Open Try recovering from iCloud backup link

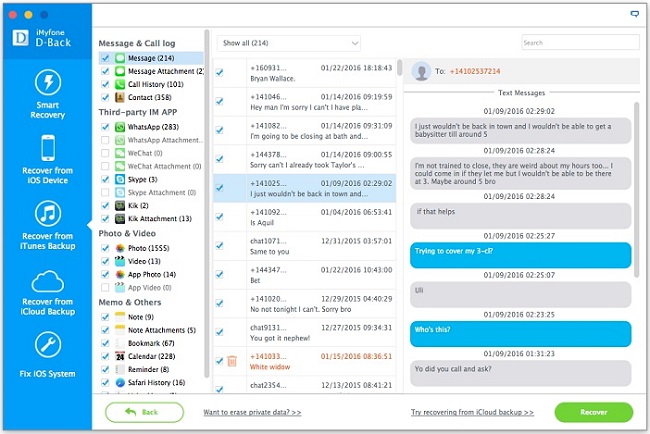point(472,412)
